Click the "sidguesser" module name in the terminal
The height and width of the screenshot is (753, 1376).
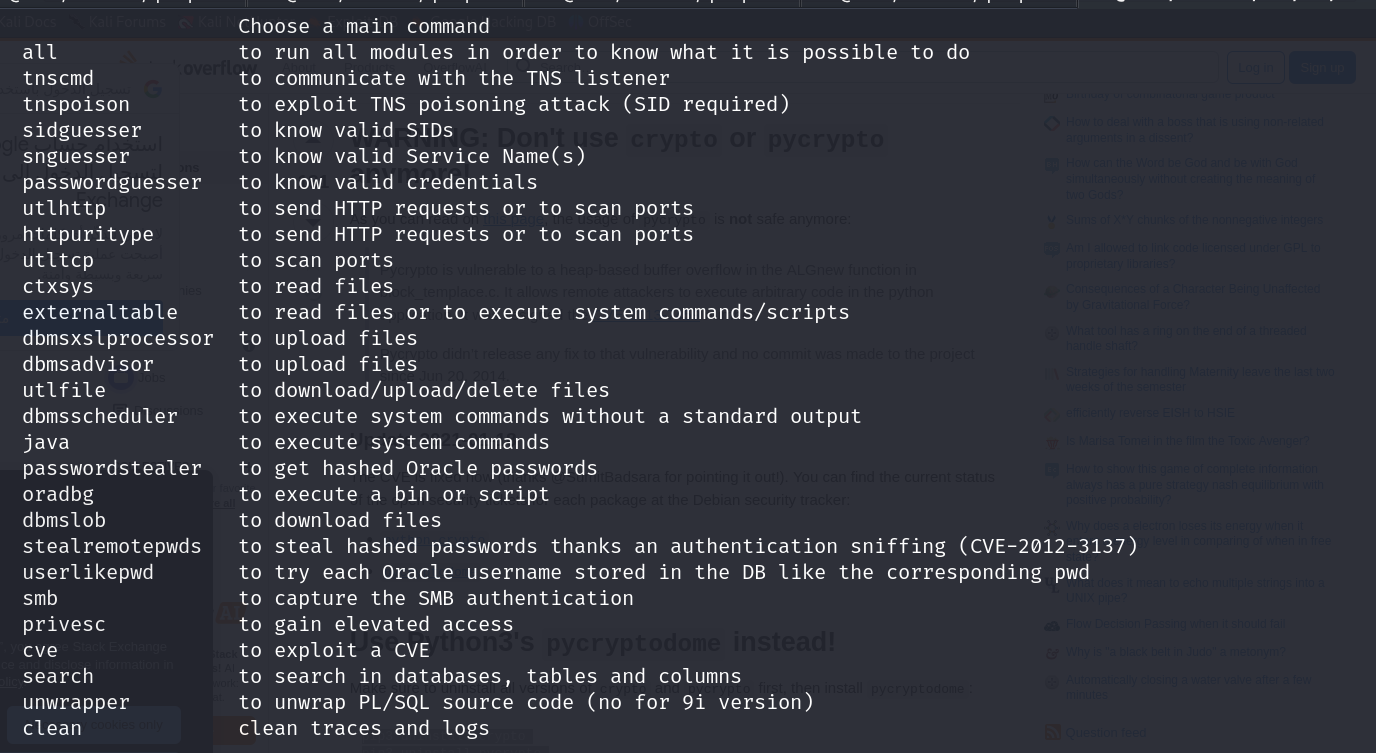(x=82, y=130)
